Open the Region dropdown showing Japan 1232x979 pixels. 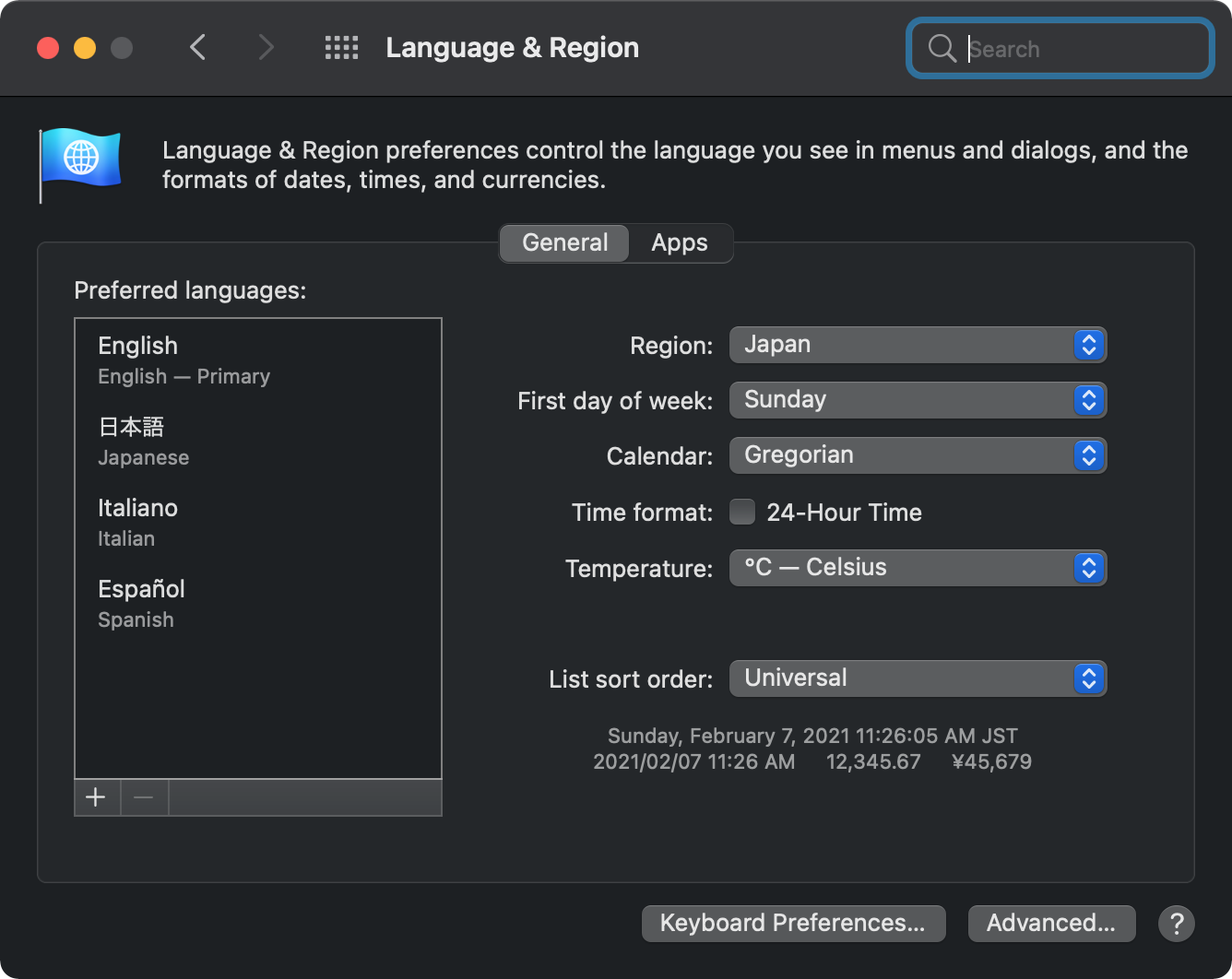tap(918, 345)
